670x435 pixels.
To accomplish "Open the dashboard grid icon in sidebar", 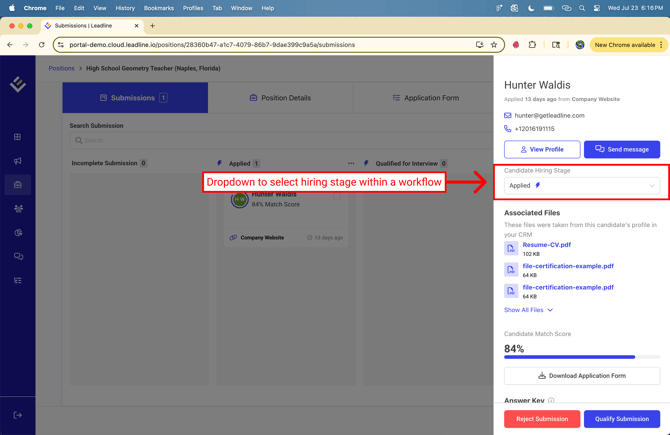I will click(18, 137).
